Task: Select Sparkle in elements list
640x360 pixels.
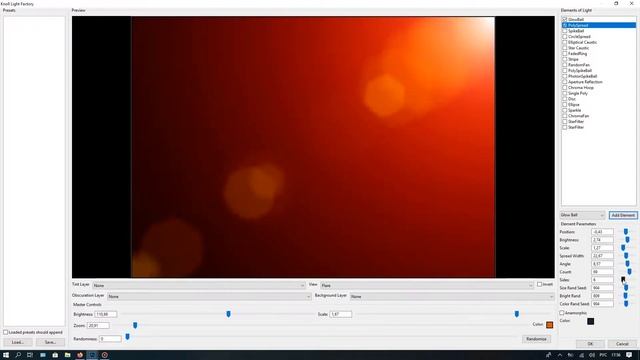Action: [574, 110]
